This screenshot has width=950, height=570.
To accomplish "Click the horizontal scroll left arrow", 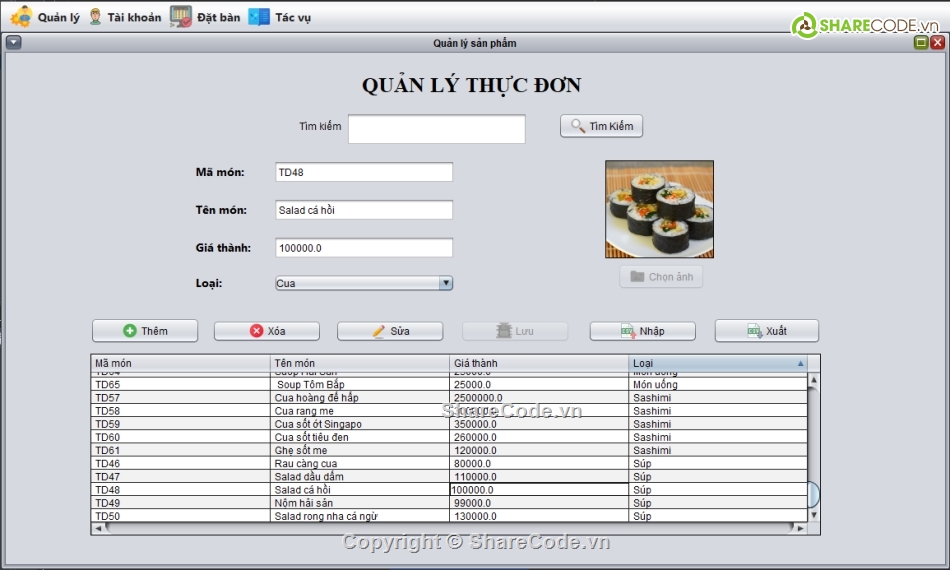I will pos(98,528).
